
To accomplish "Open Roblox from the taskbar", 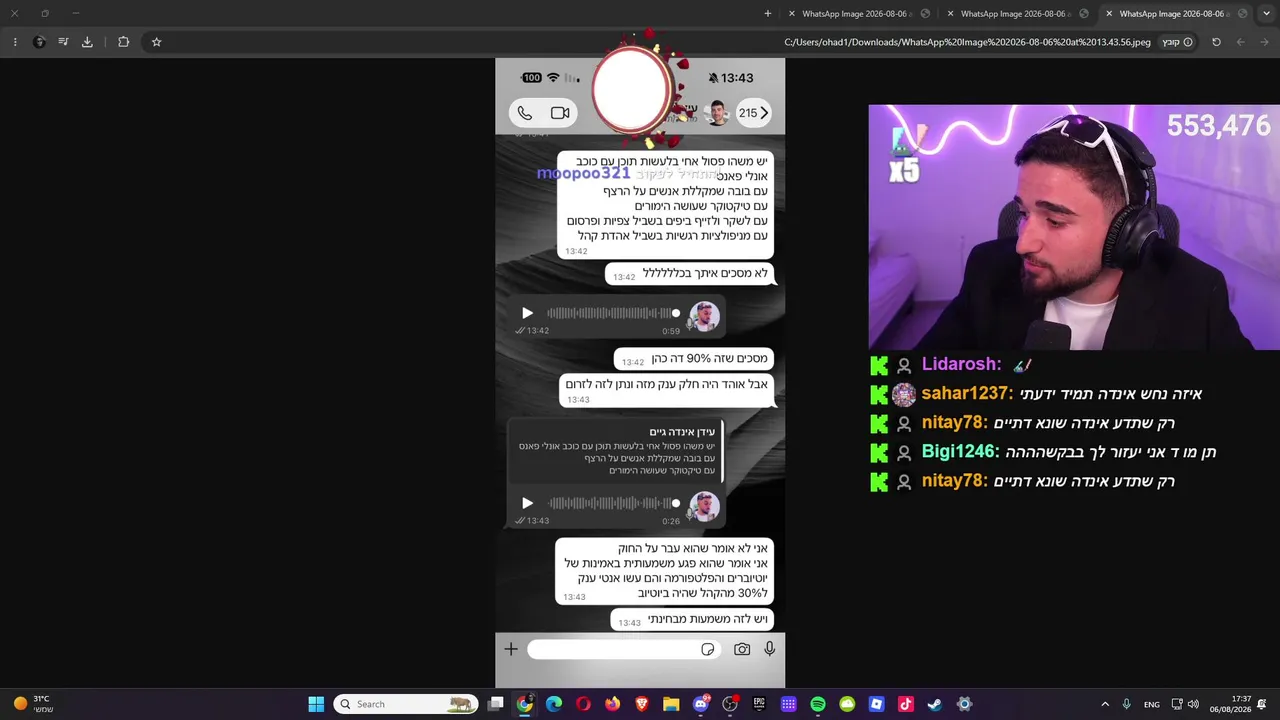I will coord(876,704).
